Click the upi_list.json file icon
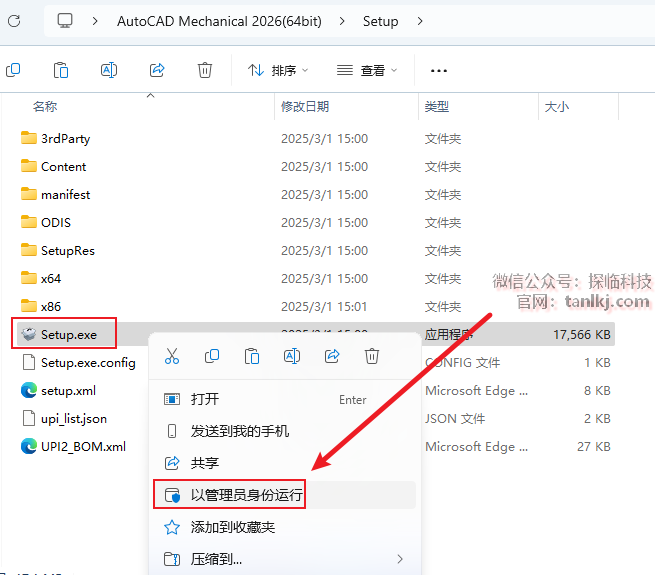The height and width of the screenshot is (575, 655). (x=28, y=418)
